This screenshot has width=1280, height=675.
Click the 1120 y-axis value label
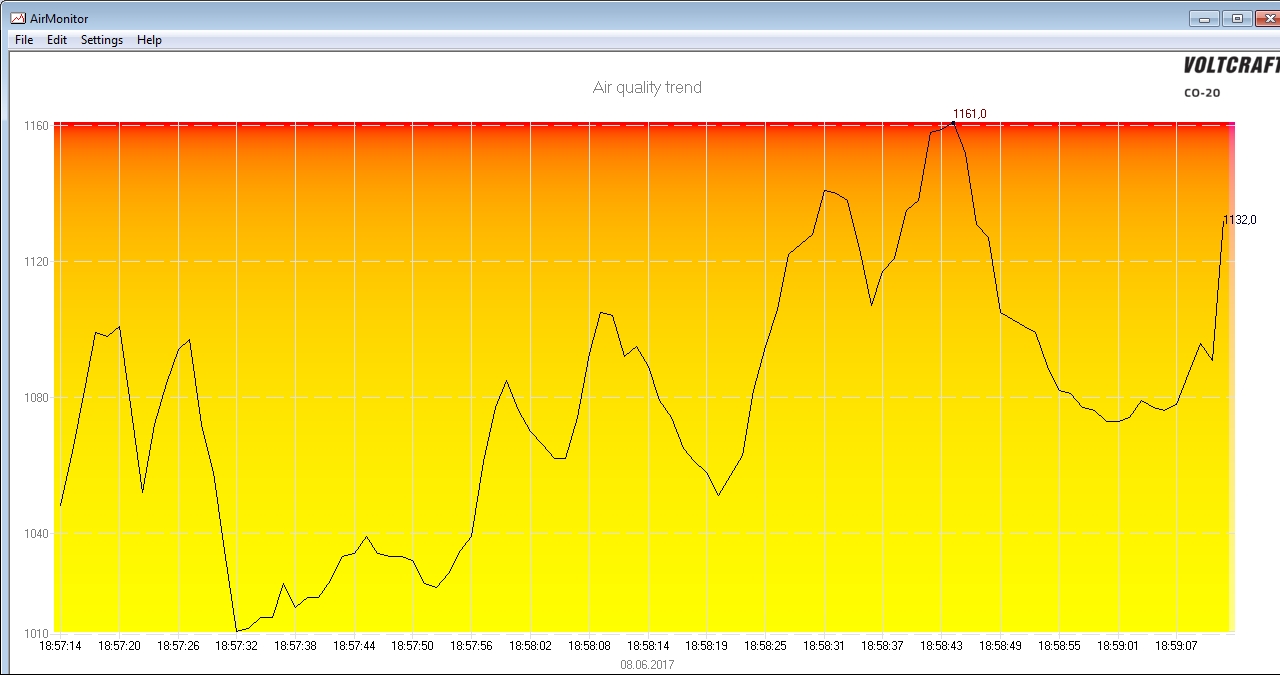[37, 262]
